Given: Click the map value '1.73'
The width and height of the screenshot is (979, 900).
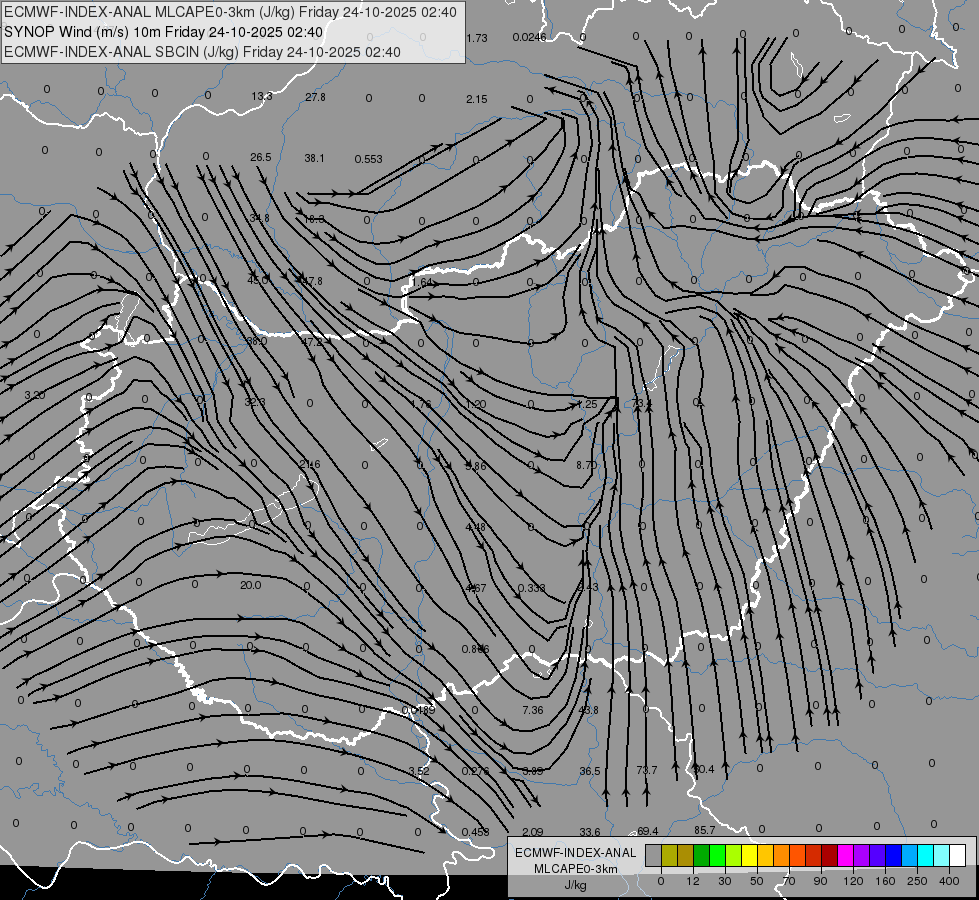Looking at the screenshot, I should (476, 38).
